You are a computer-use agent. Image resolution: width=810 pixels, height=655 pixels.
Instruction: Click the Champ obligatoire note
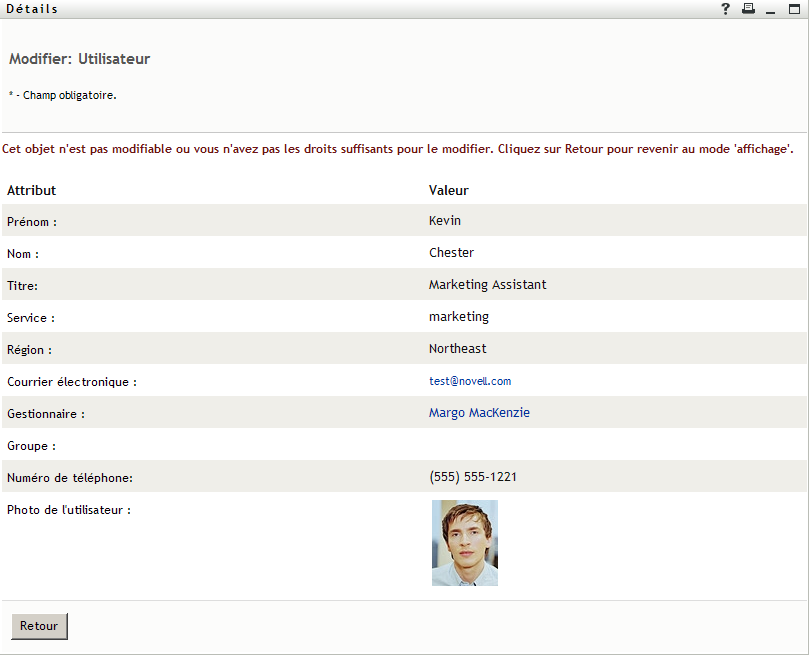[66, 96]
